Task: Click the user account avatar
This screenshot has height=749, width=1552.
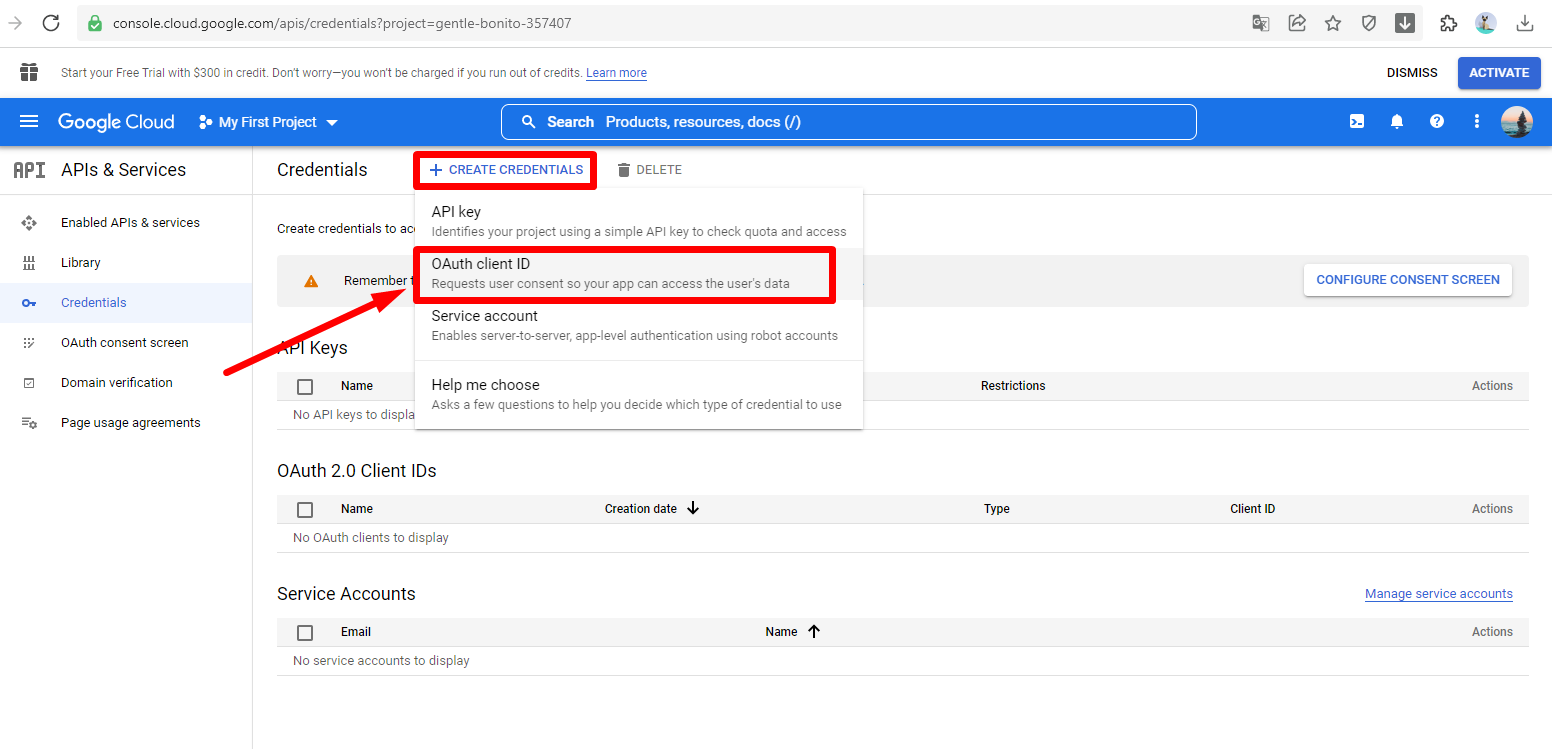Action: [x=1516, y=122]
